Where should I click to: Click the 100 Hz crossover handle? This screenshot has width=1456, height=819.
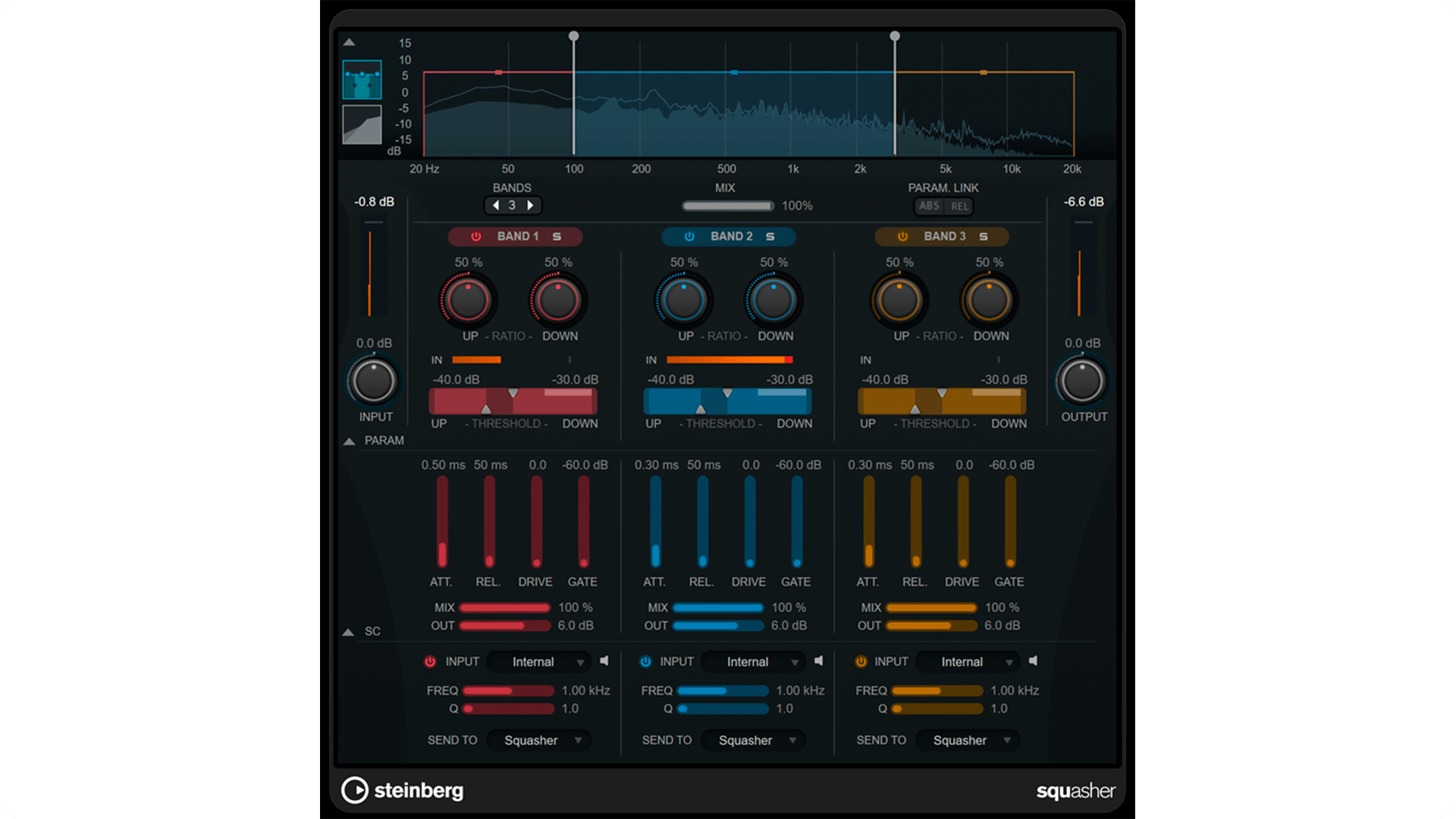tap(574, 36)
